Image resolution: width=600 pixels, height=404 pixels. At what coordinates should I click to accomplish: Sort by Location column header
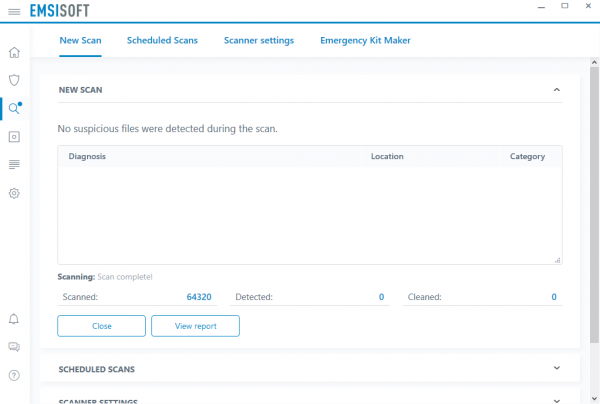[387, 156]
